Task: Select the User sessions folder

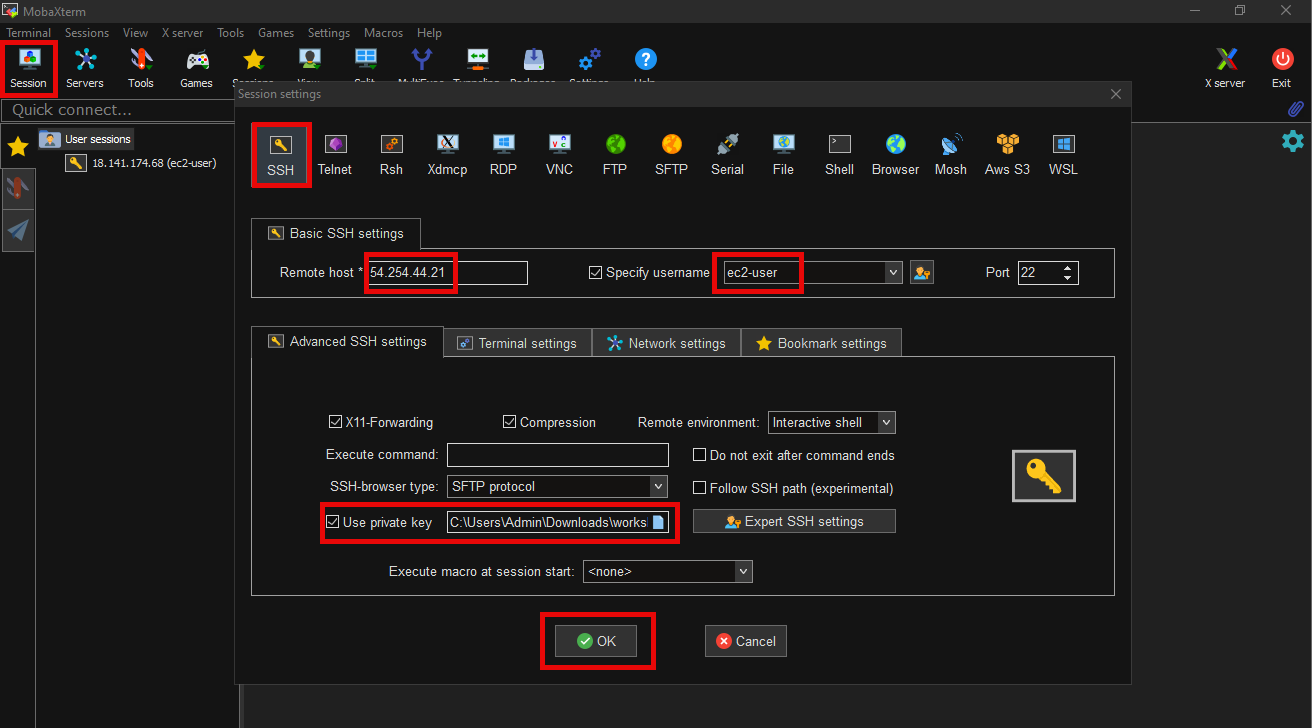Action: point(86,139)
